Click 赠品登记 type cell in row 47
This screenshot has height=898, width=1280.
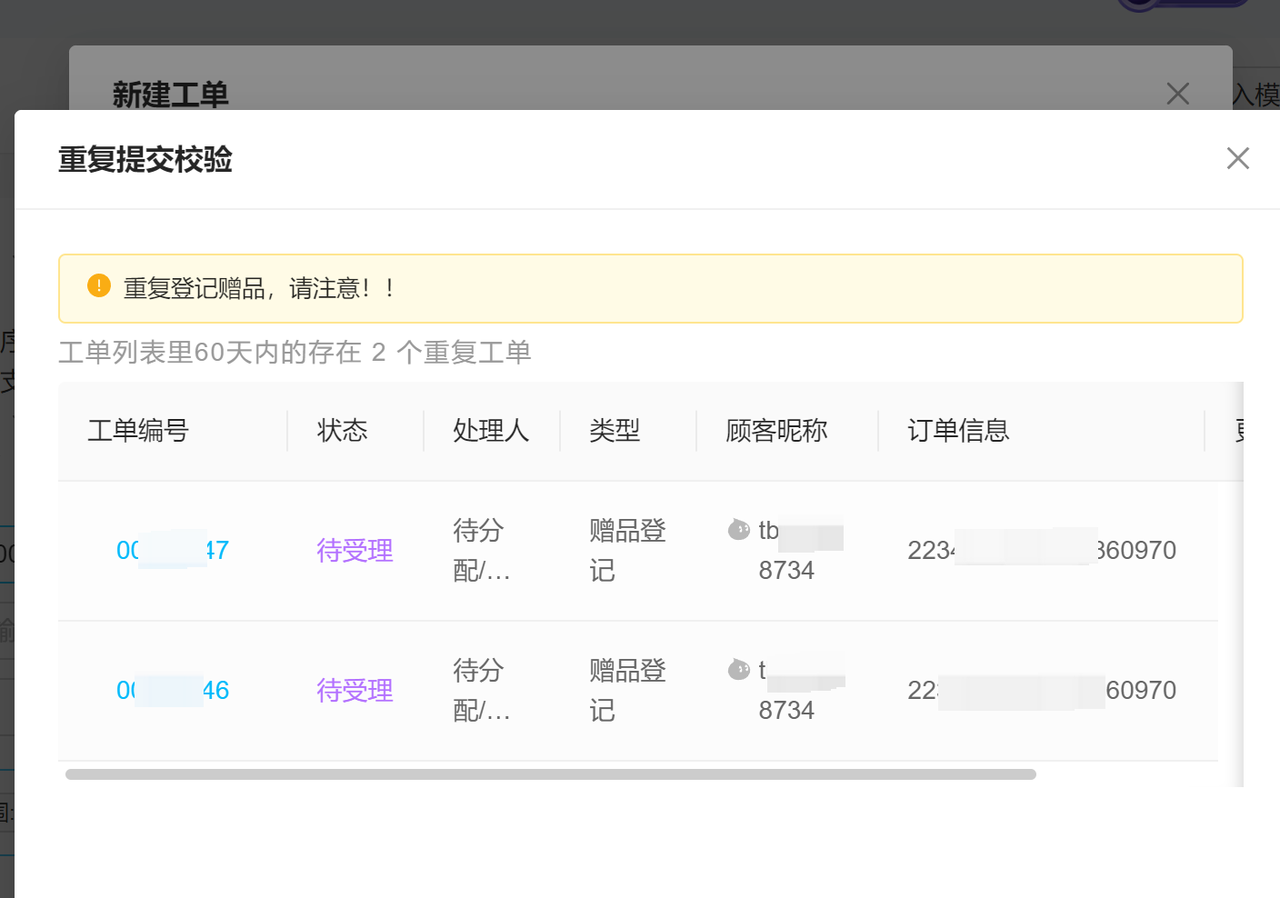pos(628,551)
